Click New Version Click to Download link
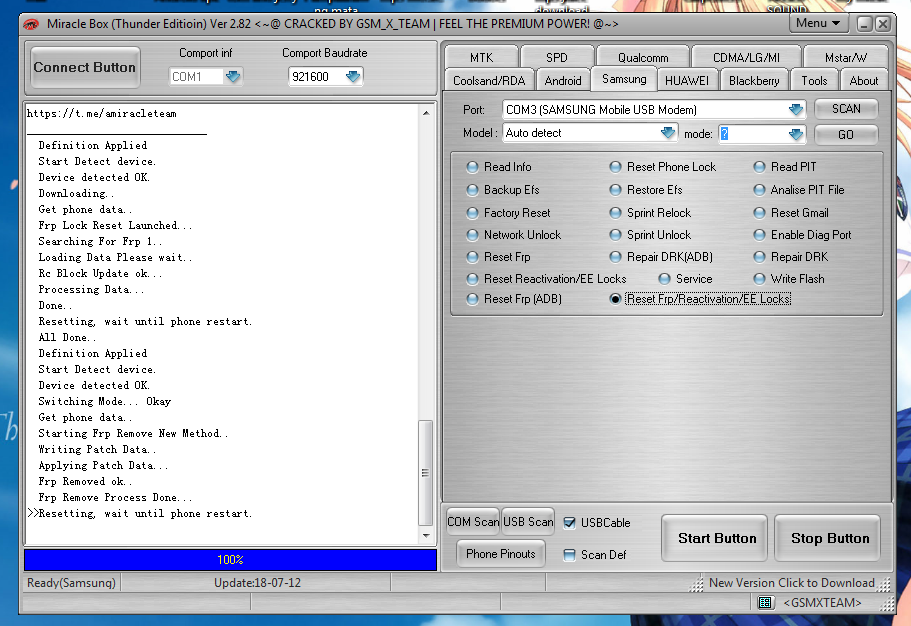The width and height of the screenshot is (911, 626). [791, 583]
